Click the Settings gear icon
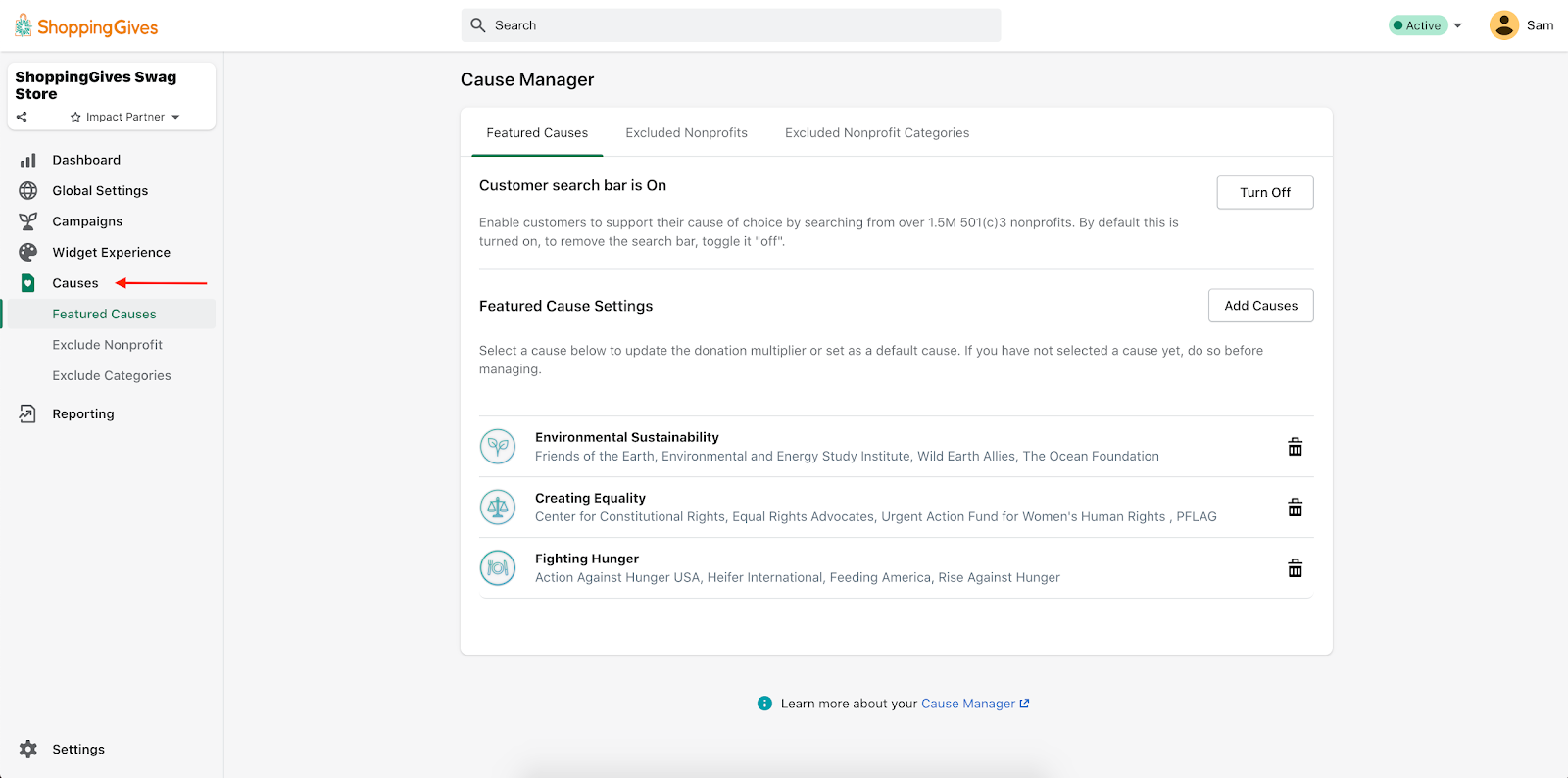Image resolution: width=1568 pixels, height=778 pixels. coord(28,750)
